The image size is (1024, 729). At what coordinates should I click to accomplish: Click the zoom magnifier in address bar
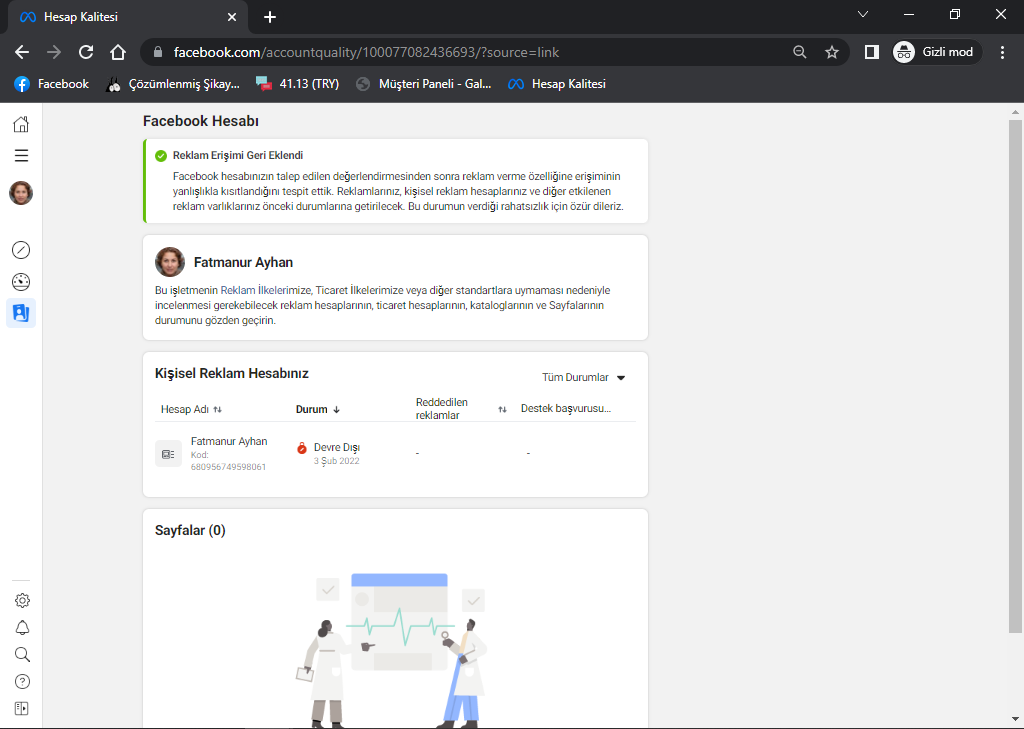coord(799,52)
